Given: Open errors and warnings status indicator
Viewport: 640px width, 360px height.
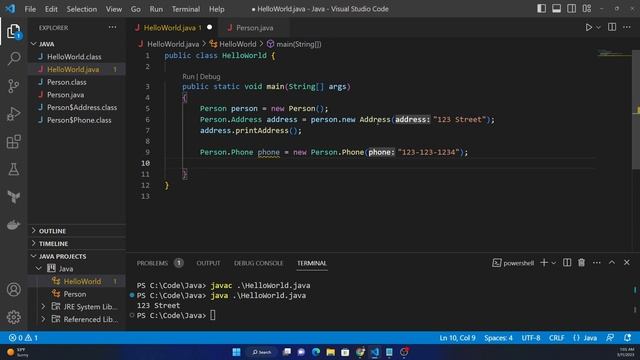Looking at the screenshot, I should tap(23, 338).
